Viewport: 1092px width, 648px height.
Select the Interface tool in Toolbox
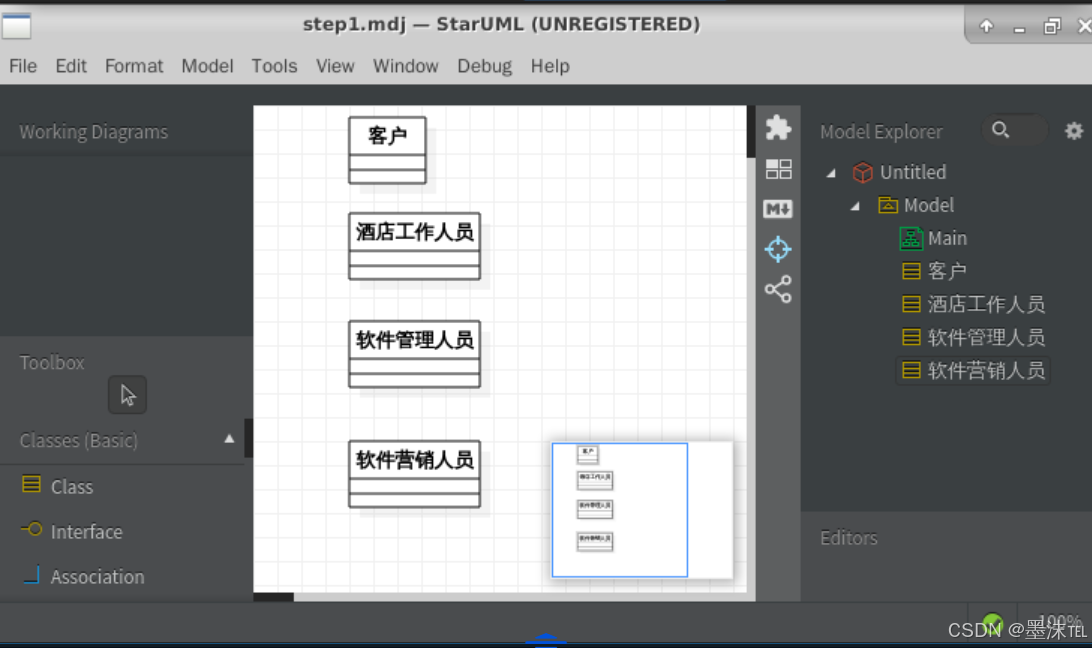click(x=72, y=532)
